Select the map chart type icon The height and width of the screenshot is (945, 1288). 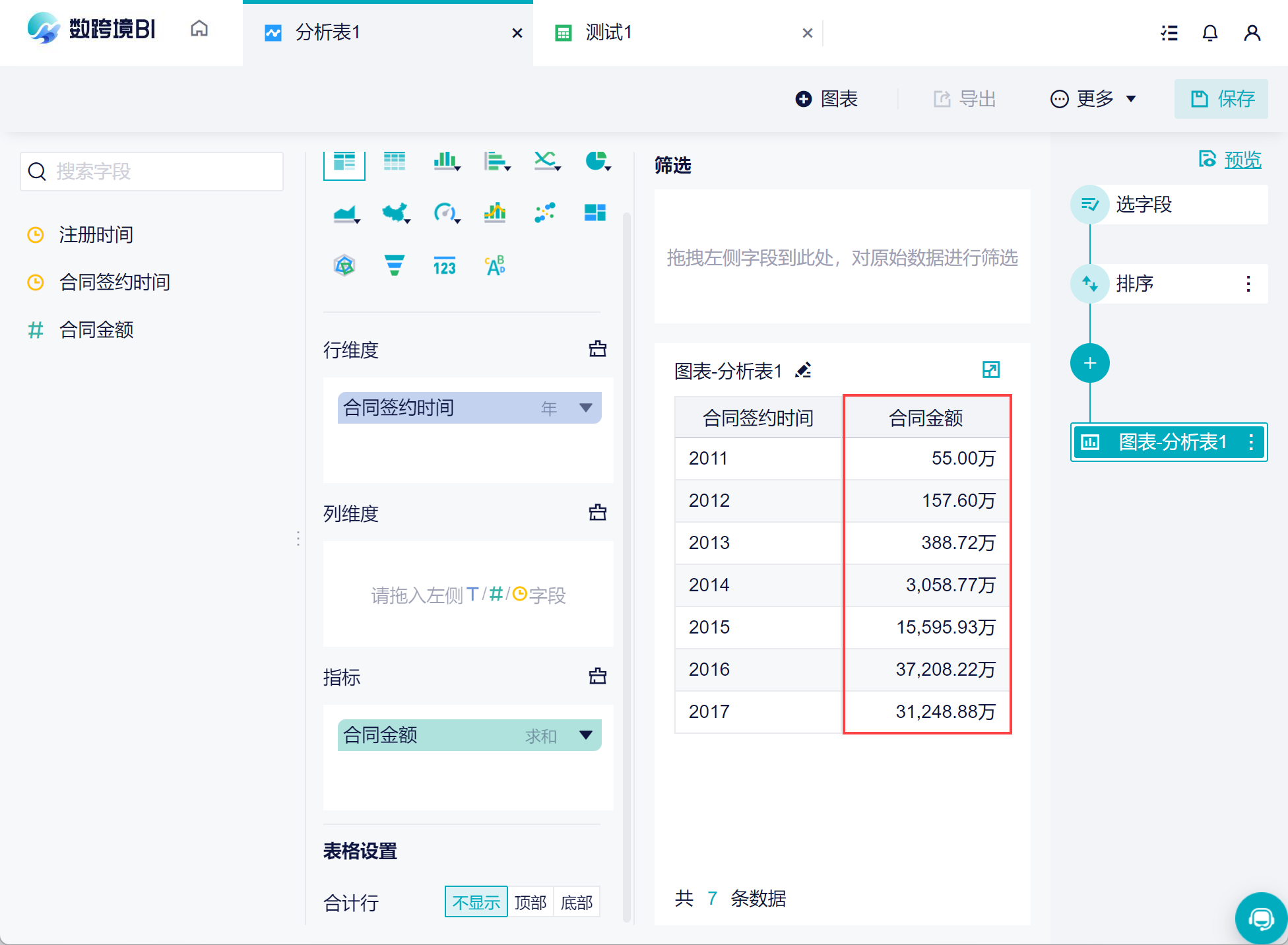(x=395, y=212)
